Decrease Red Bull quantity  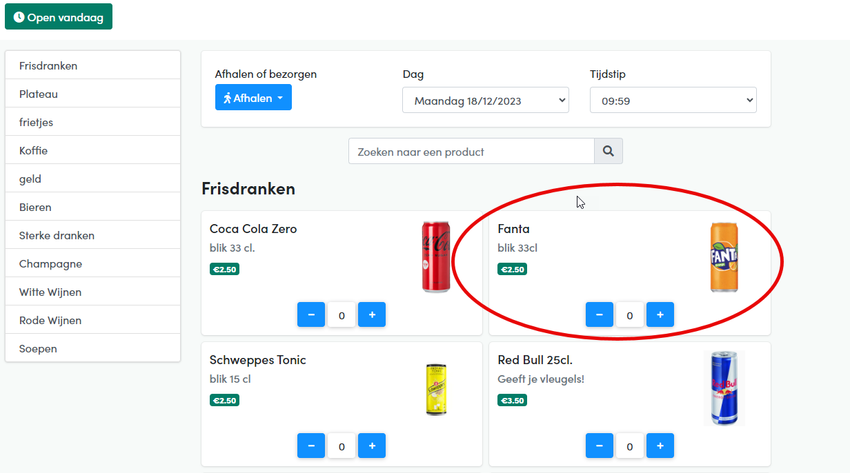click(x=599, y=446)
